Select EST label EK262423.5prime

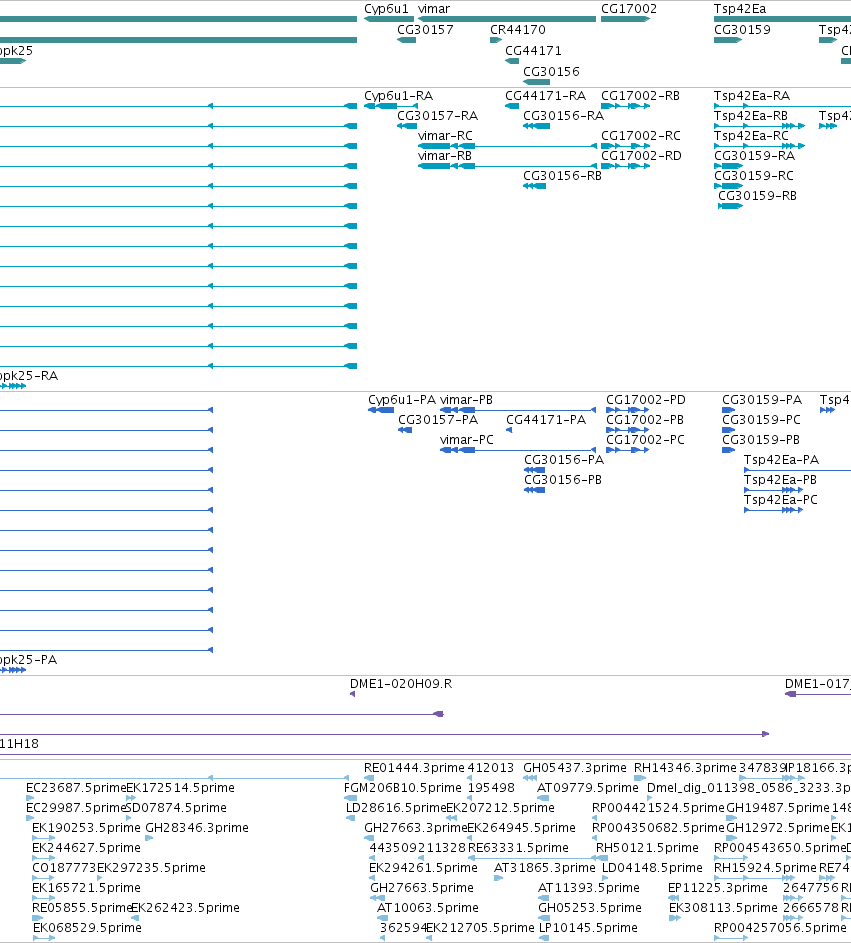tap(185, 907)
